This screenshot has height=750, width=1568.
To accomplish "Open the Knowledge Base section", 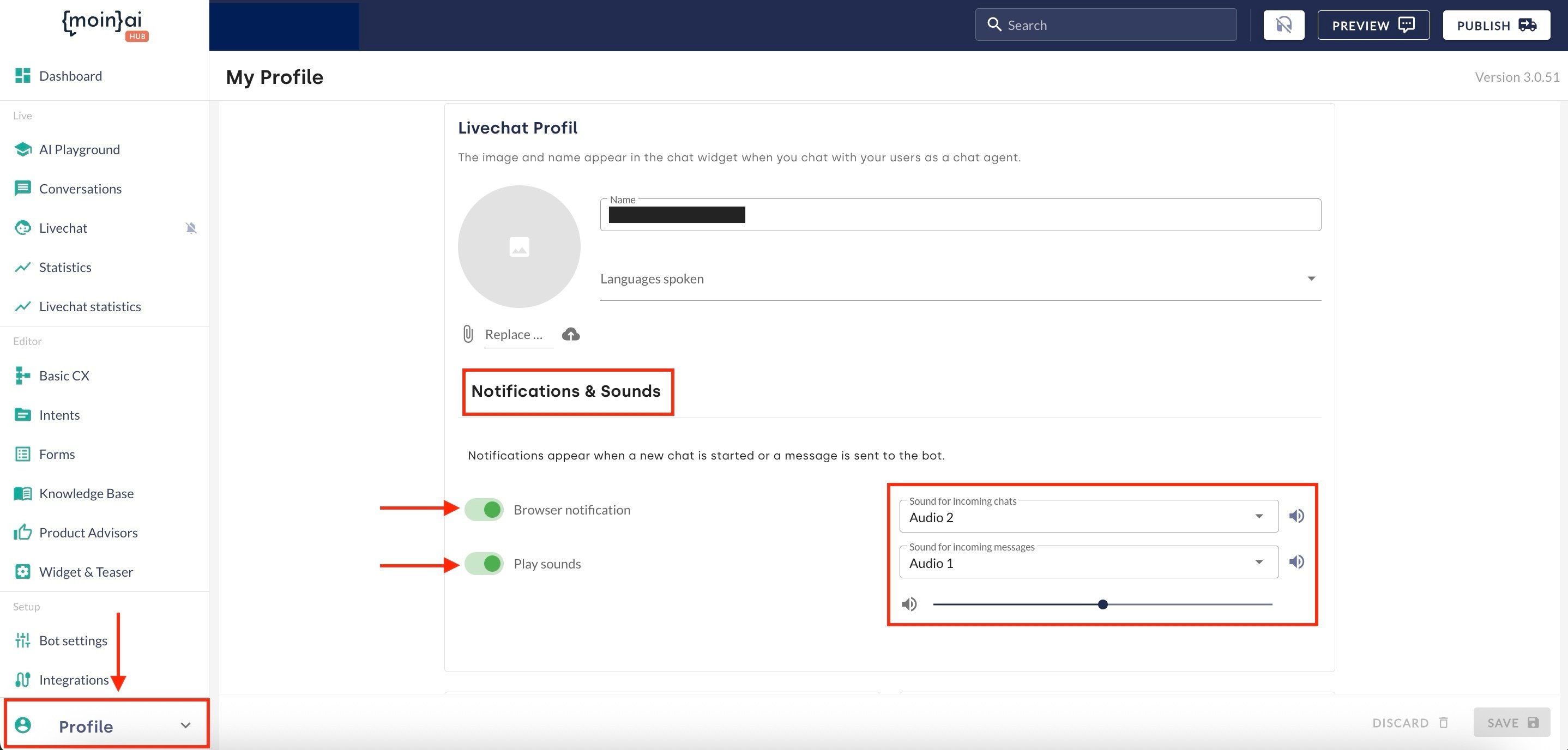I will pyautogui.click(x=86, y=494).
